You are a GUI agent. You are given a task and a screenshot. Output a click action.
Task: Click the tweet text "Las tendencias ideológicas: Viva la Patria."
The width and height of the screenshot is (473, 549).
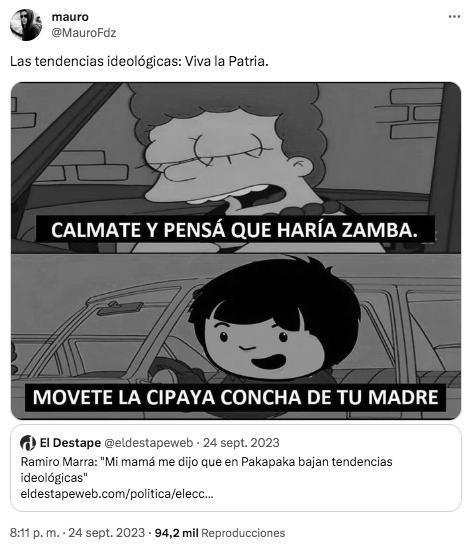139,62
